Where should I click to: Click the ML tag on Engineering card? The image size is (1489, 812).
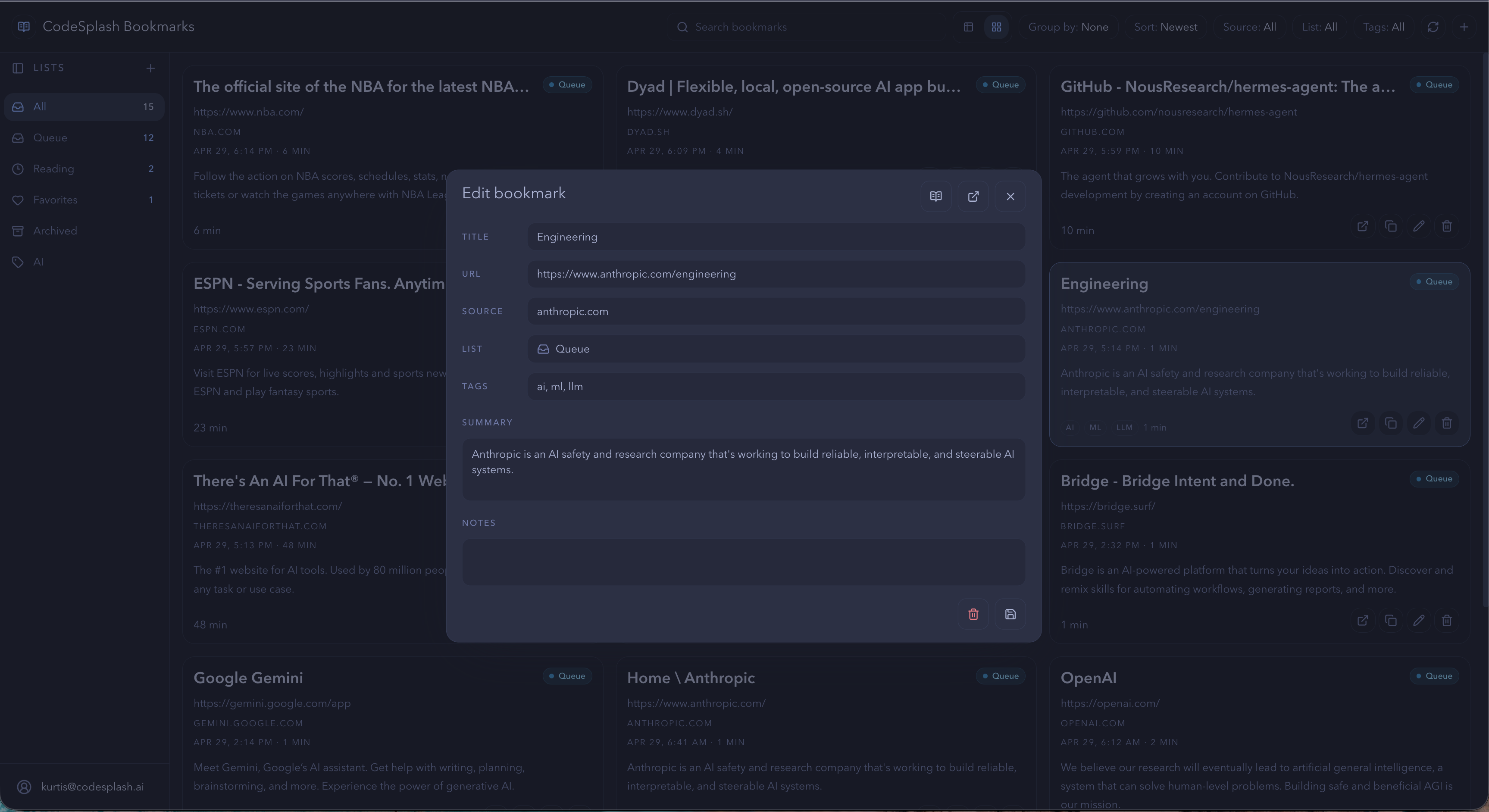[x=1095, y=428]
